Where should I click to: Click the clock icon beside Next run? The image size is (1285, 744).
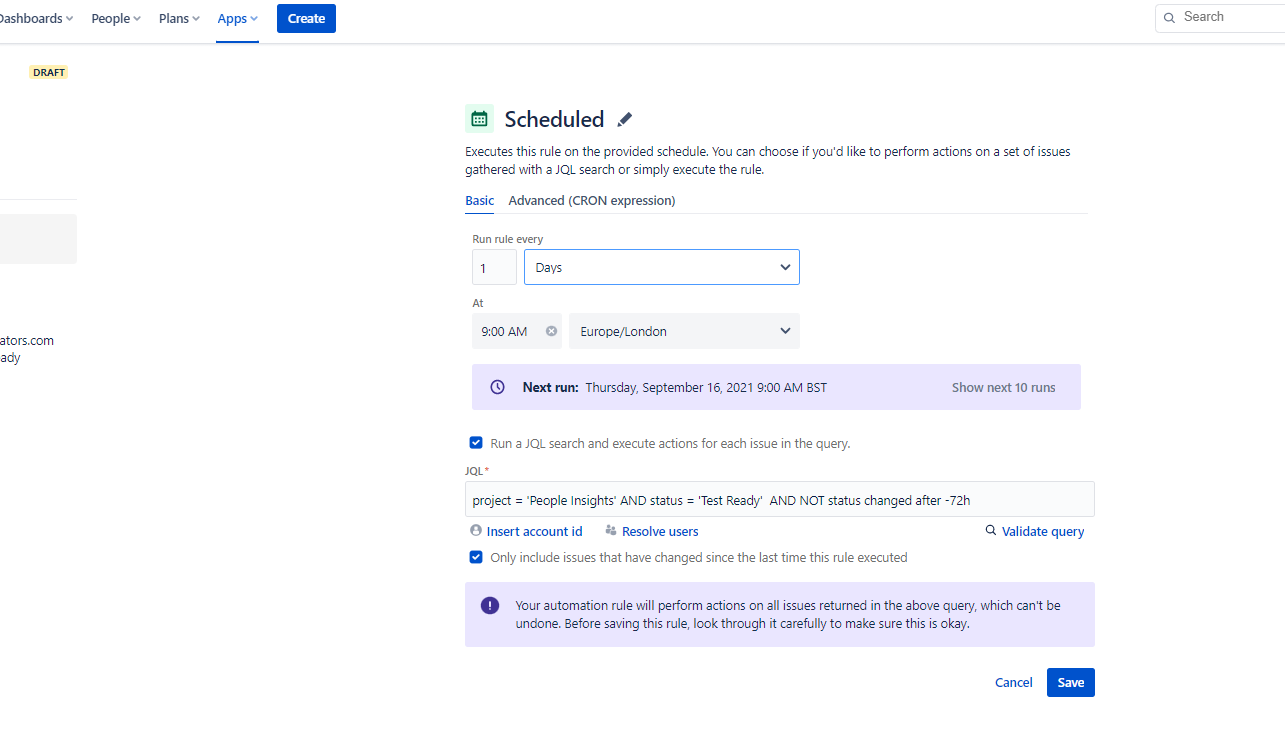click(498, 387)
